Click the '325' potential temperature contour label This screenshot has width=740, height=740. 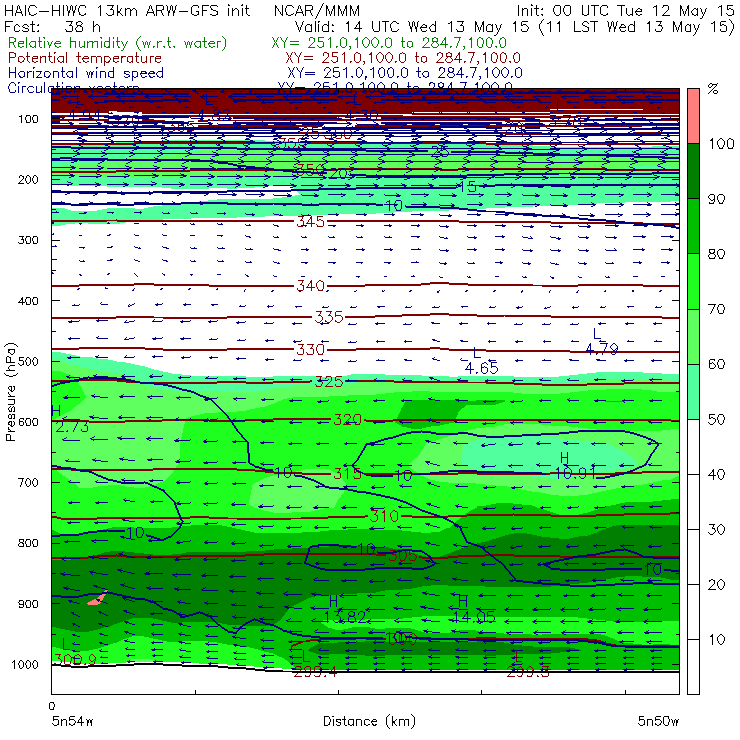click(329, 381)
